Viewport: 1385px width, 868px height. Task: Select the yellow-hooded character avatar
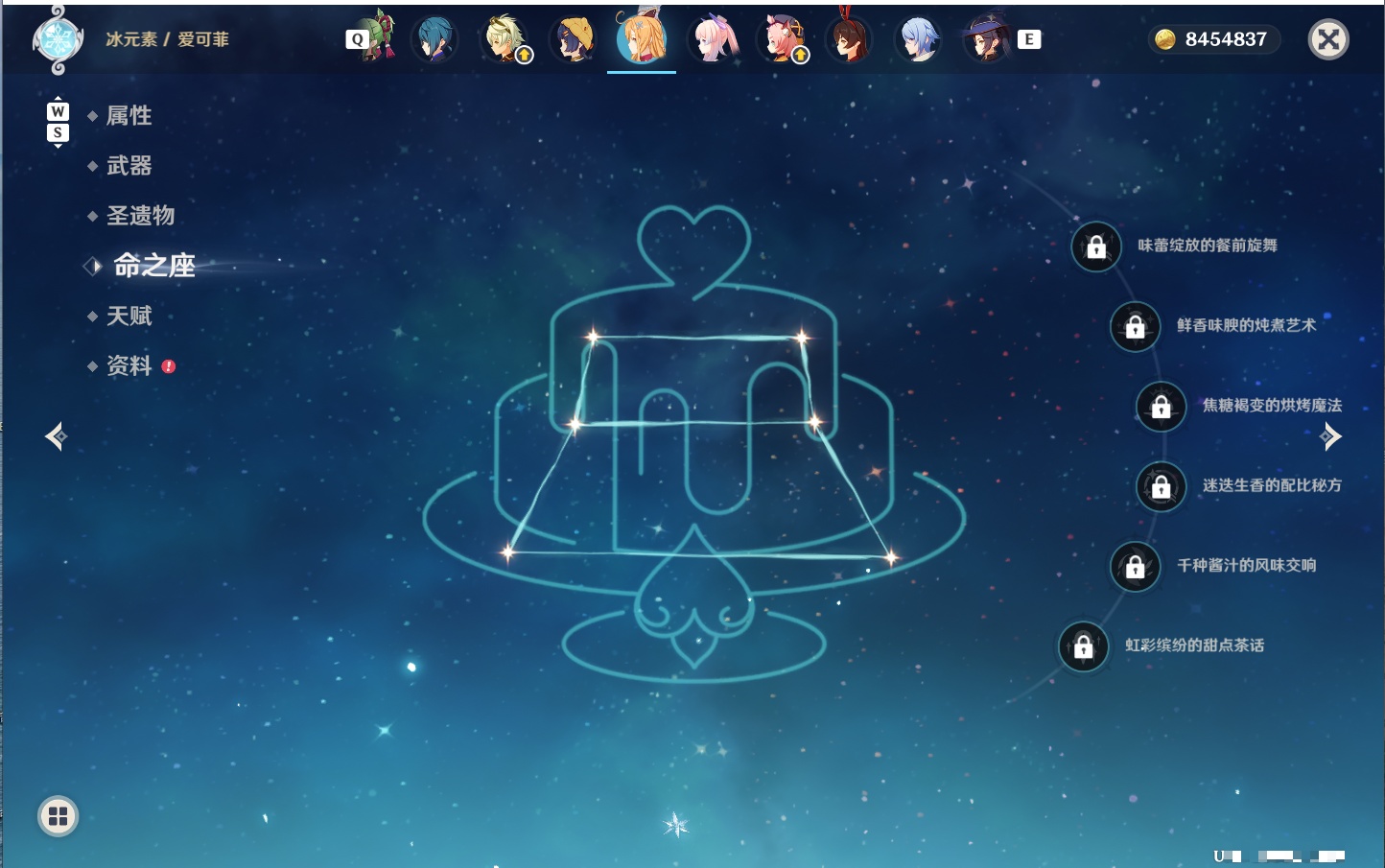[573, 40]
